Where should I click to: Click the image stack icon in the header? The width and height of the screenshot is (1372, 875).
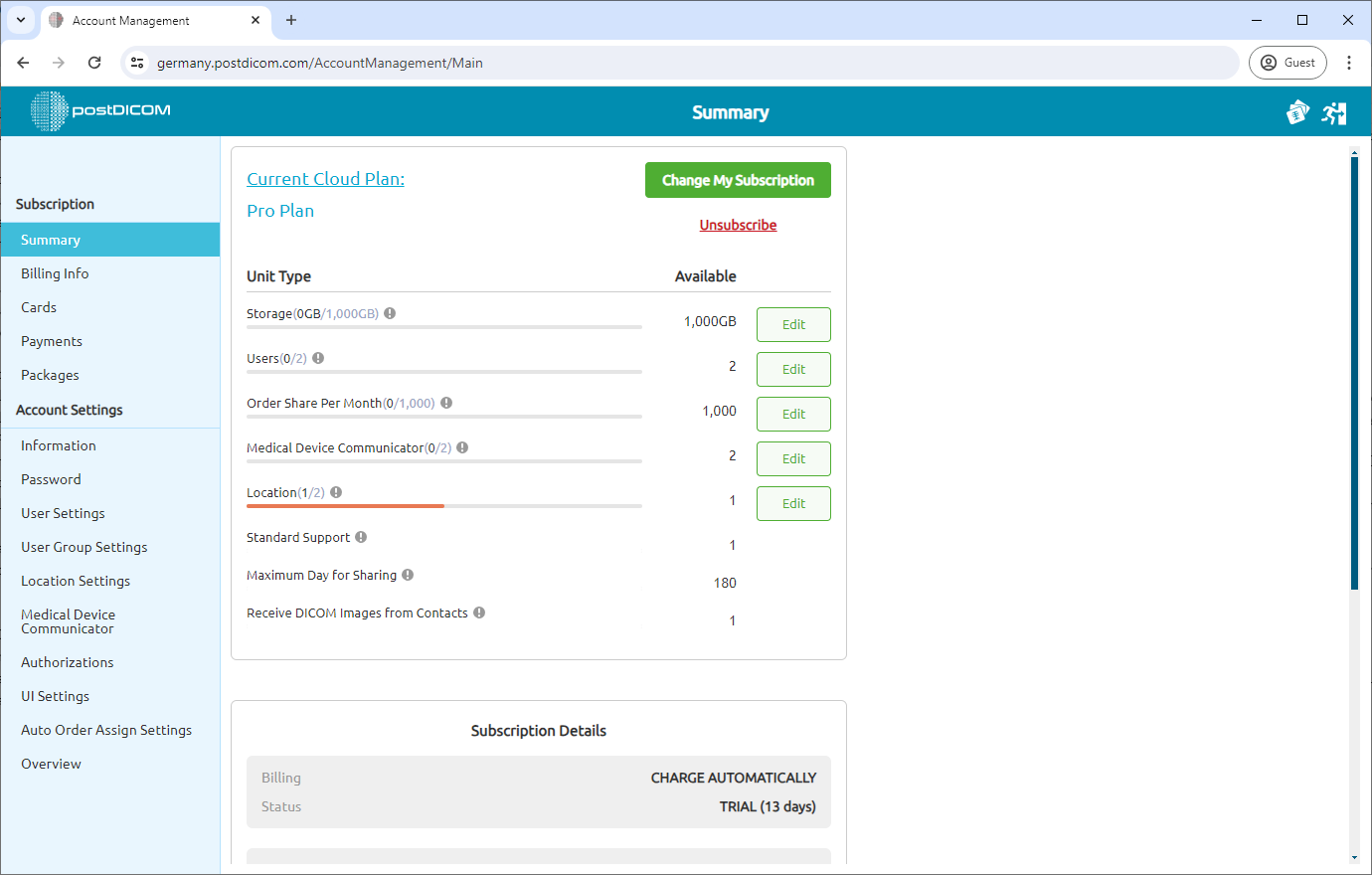1297,112
